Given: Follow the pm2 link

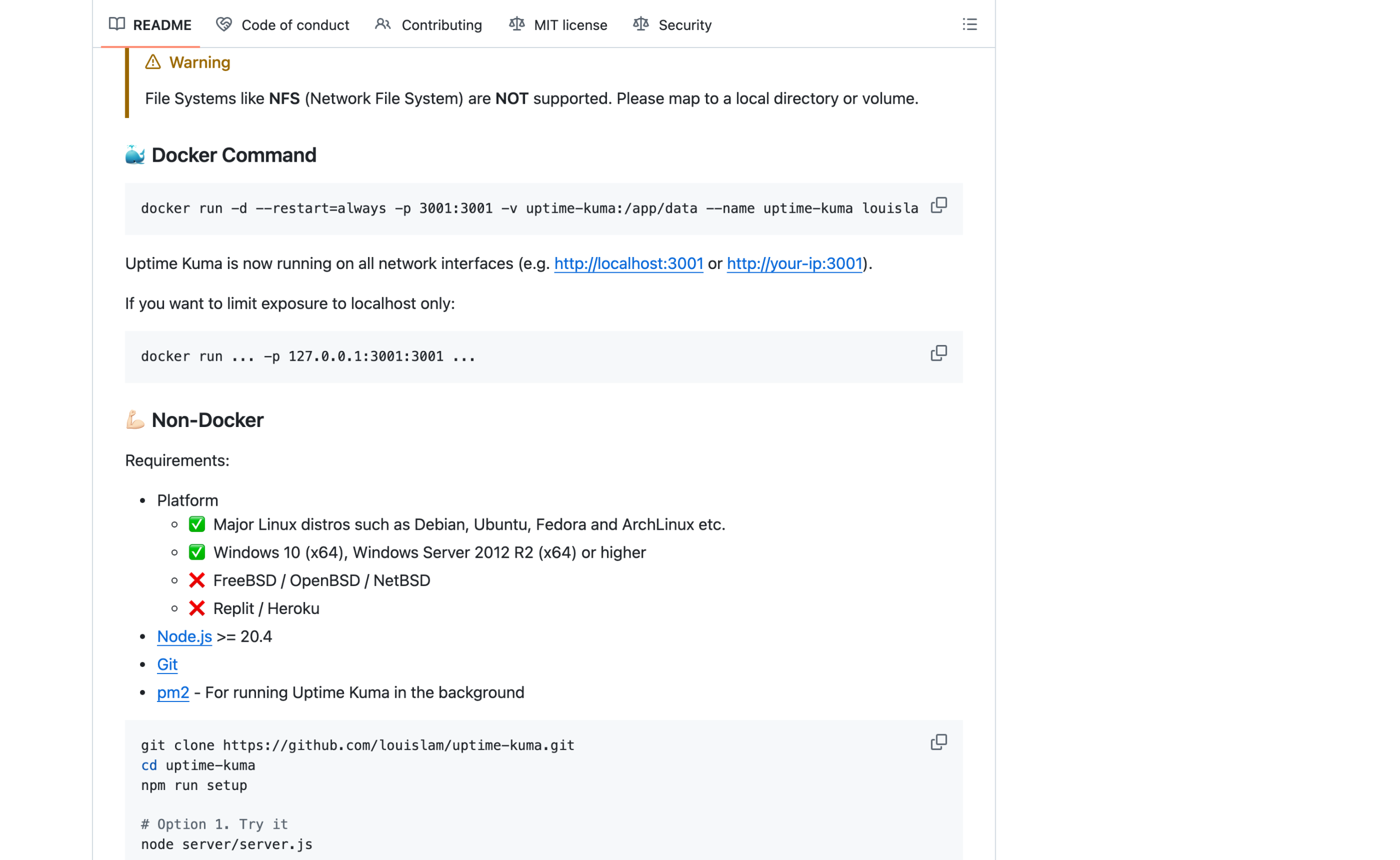Looking at the screenshot, I should click(173, 692).
